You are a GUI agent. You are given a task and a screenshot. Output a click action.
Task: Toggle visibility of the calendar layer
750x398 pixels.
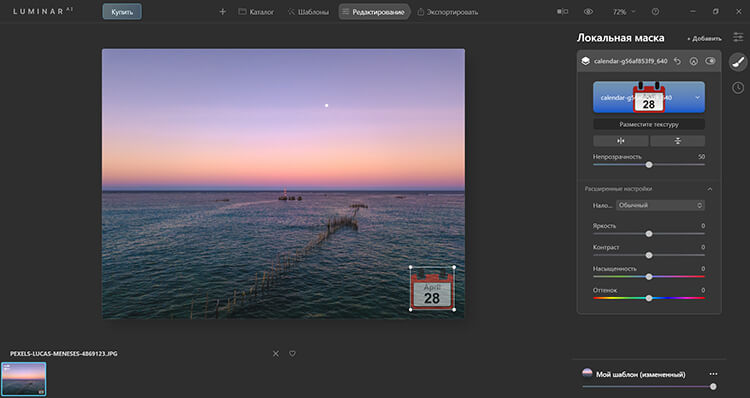[710, 61]
